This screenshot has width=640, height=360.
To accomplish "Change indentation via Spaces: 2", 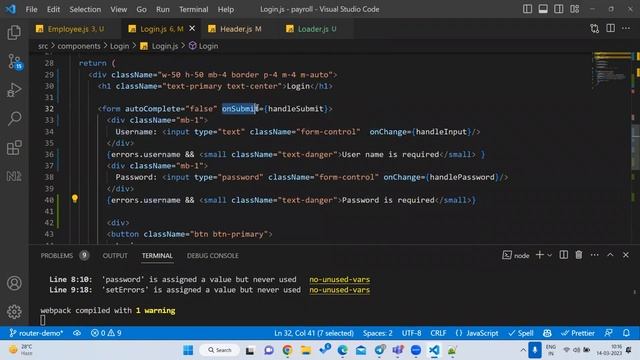I will click(378, 333).
